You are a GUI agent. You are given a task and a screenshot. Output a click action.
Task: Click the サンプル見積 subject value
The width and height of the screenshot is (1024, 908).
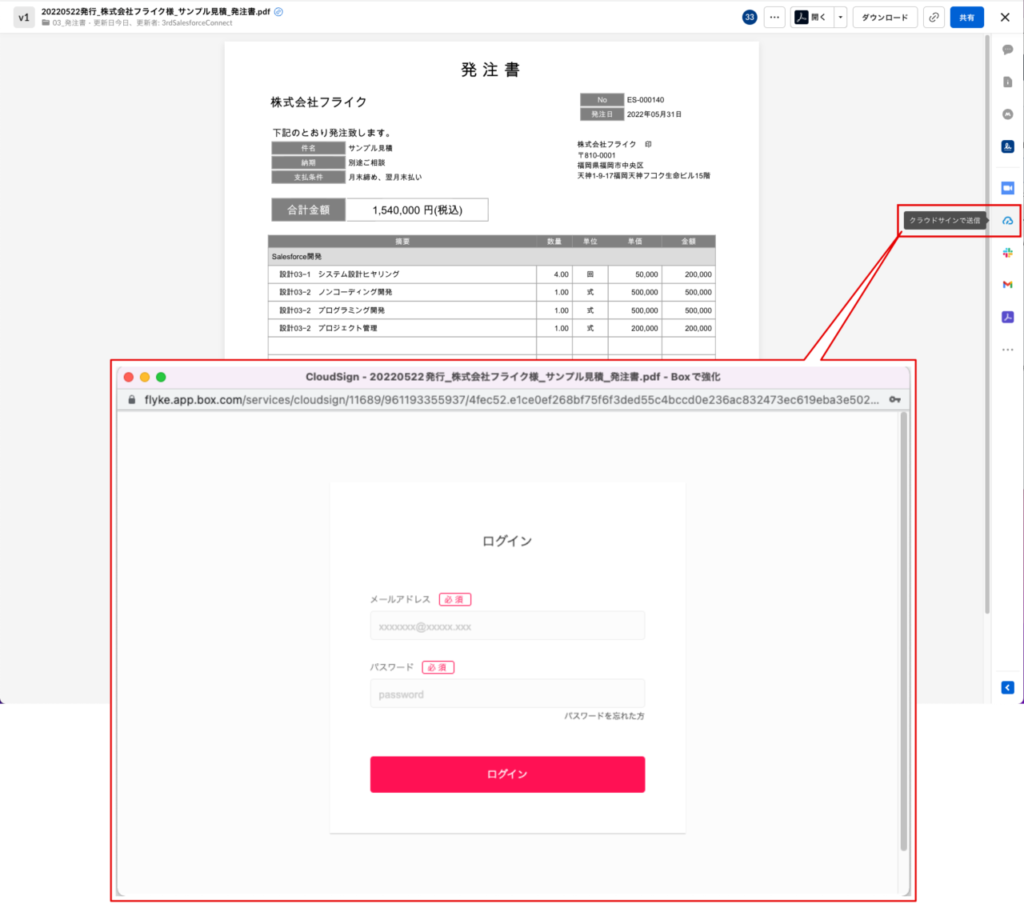pyautogui.click(x=370, y=148)
